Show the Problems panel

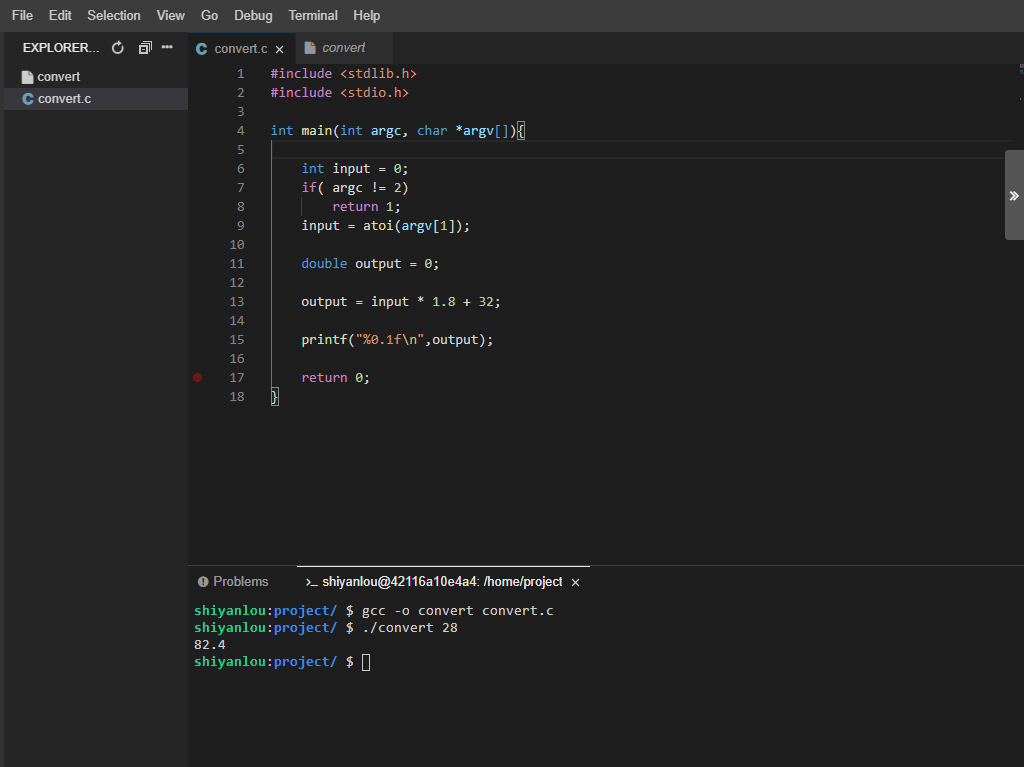[240, 582]
